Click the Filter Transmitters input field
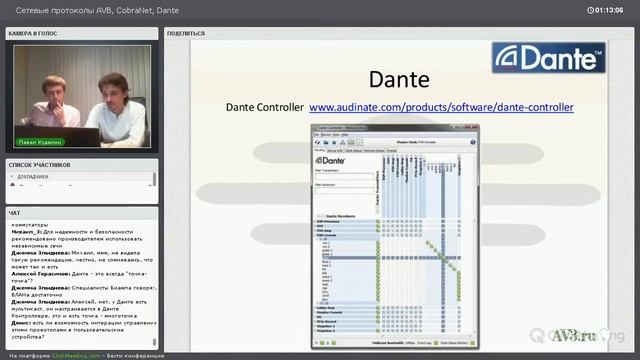The width and height of the screenshot is (640, 360). [x=345, y=177]
